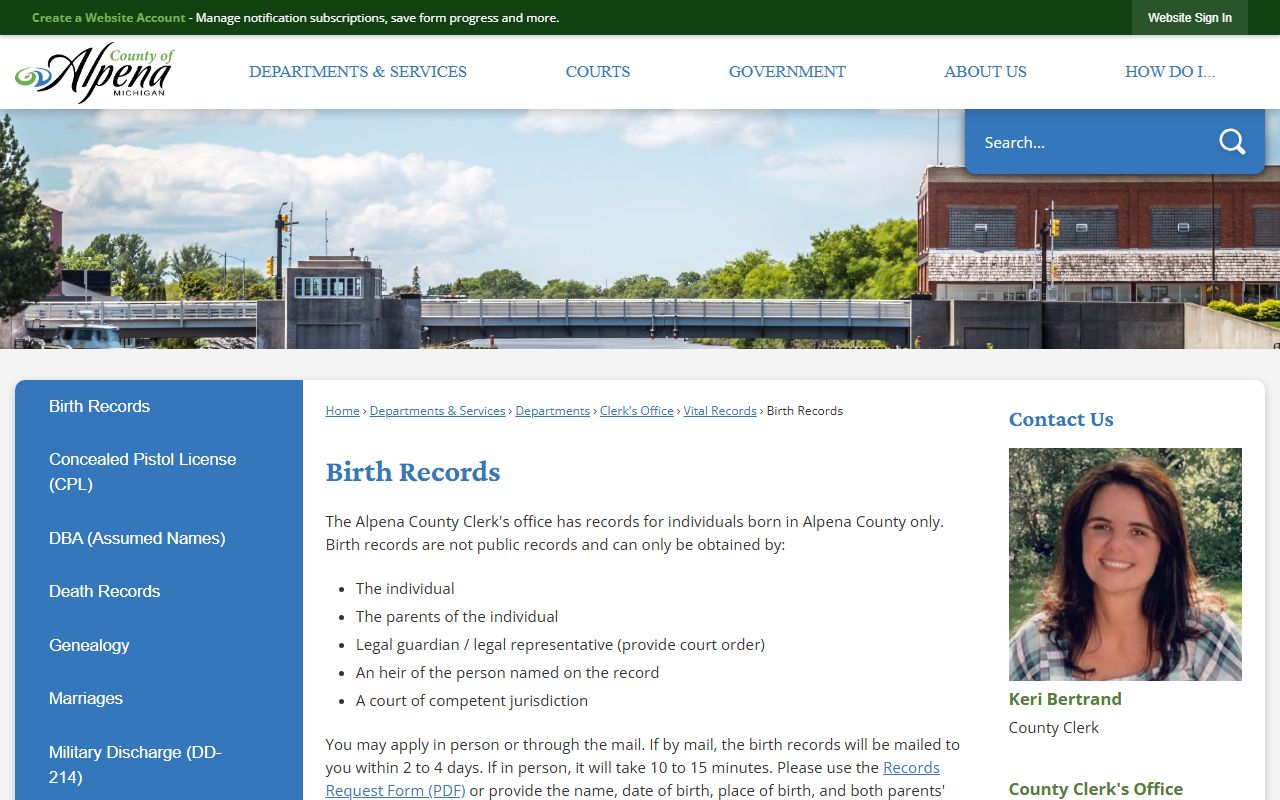Image resolution: width=1280 pixels, height=800 pixels.
Task: Open Departments & Services menu
Action: [x=358, y=72]
